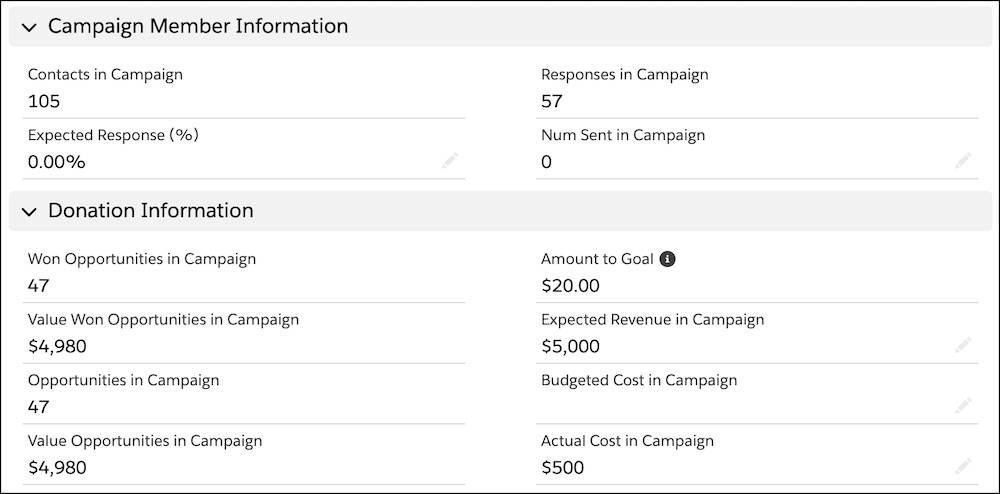The height and width of the screenshot is (494, 1000).
Task: Click Campaign Member Information section header
Action: pyautogui.click(x=198, y=27)
